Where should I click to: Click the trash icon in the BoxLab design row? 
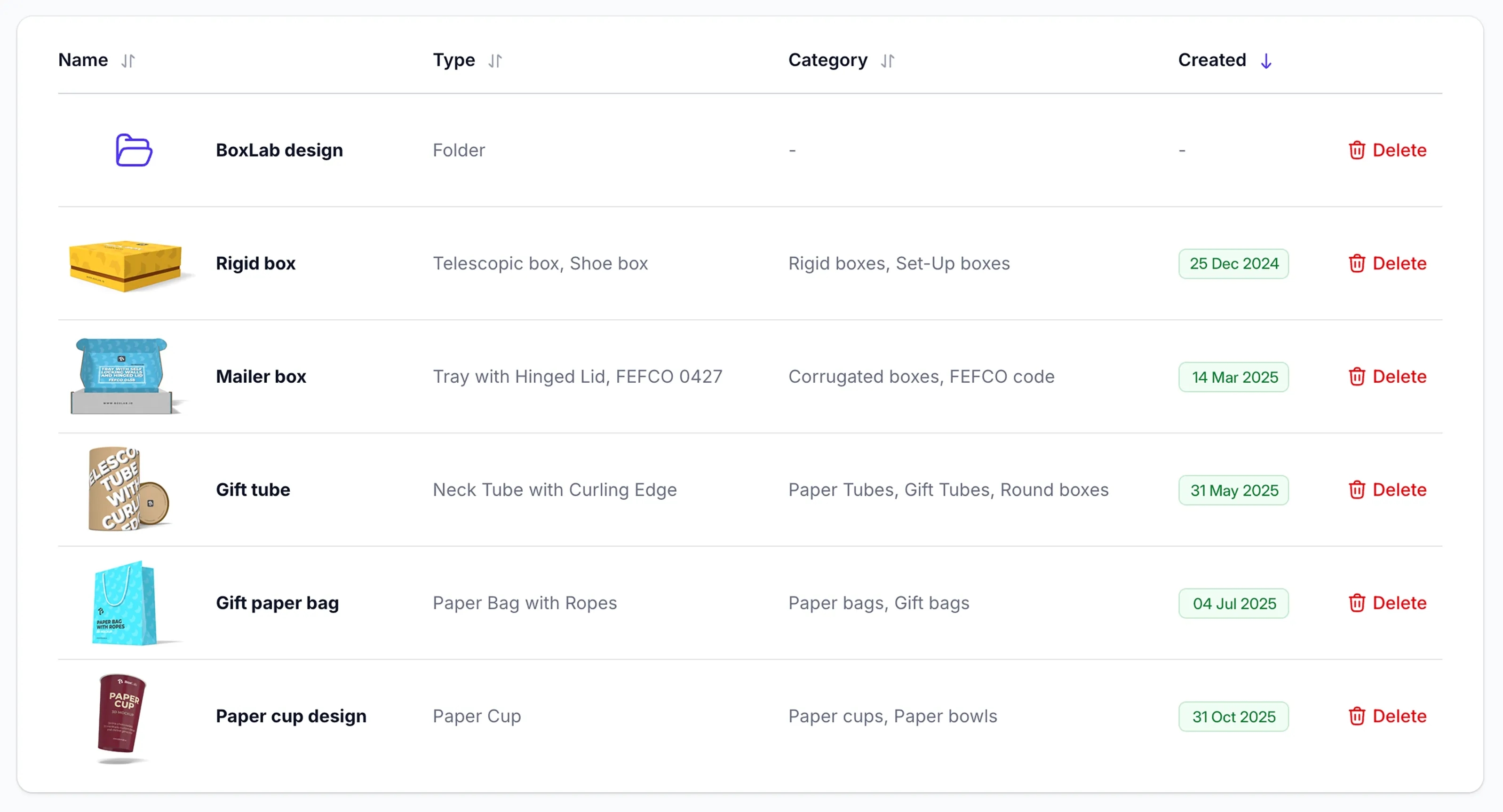click(1357, 150)
